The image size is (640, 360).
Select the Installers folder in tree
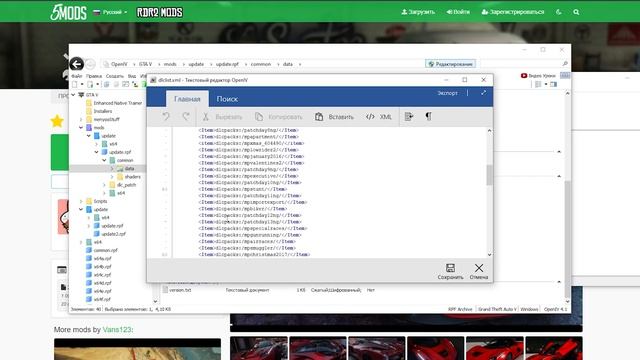[99, 111]
